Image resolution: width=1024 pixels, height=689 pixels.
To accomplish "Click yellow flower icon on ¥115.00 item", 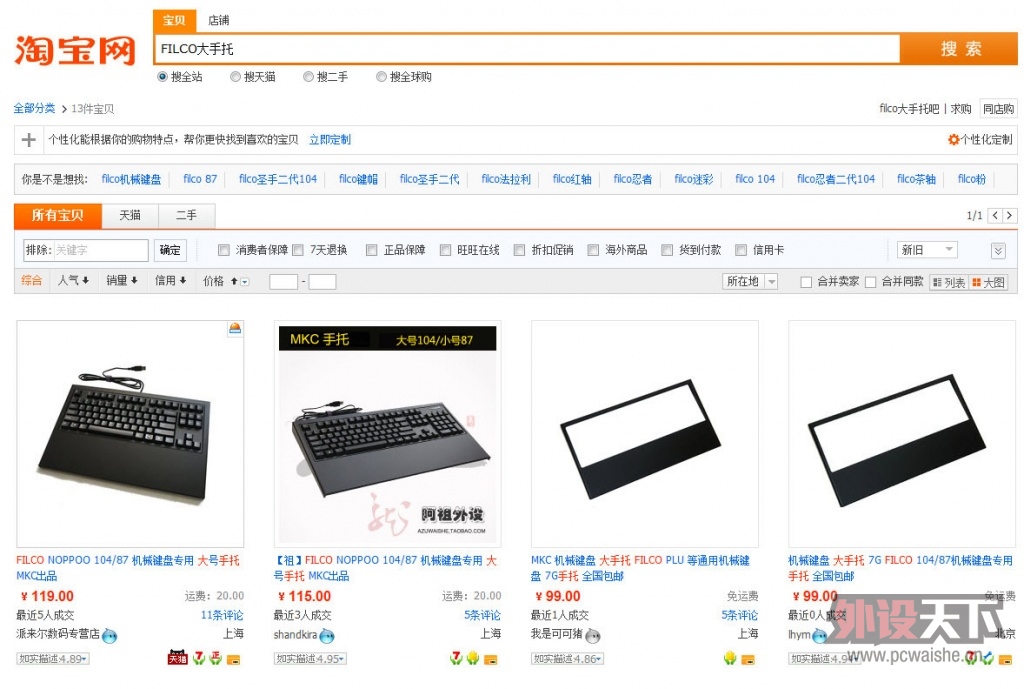I will tap(473, 658).
